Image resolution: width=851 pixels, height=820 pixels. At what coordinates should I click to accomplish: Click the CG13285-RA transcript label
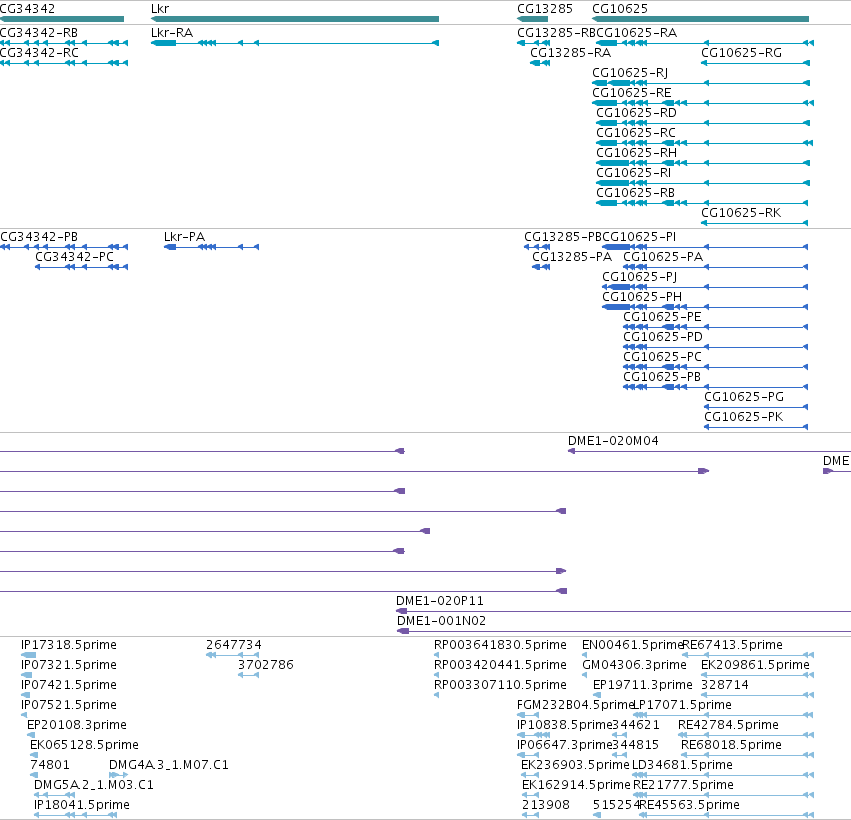(x=570, y=53)
